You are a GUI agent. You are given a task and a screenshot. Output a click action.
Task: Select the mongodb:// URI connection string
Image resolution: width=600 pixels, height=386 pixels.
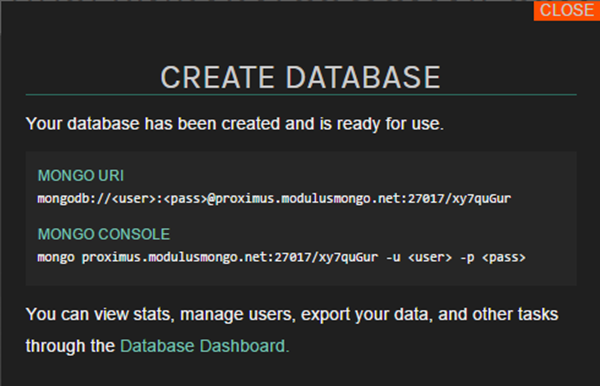tap(274, 199)
